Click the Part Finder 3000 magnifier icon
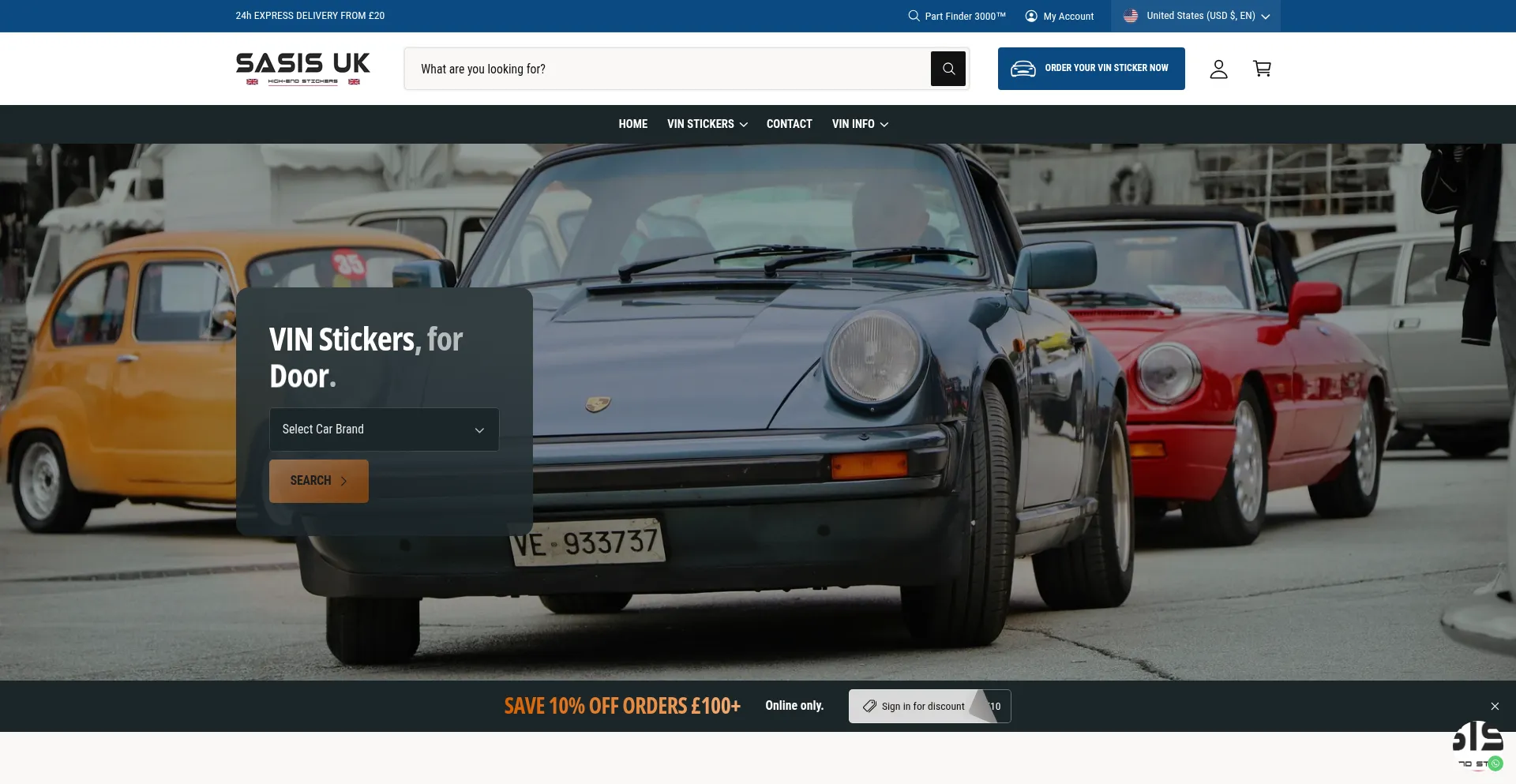The width and height of the screenshot is (1516, 784). coord(914,16)
